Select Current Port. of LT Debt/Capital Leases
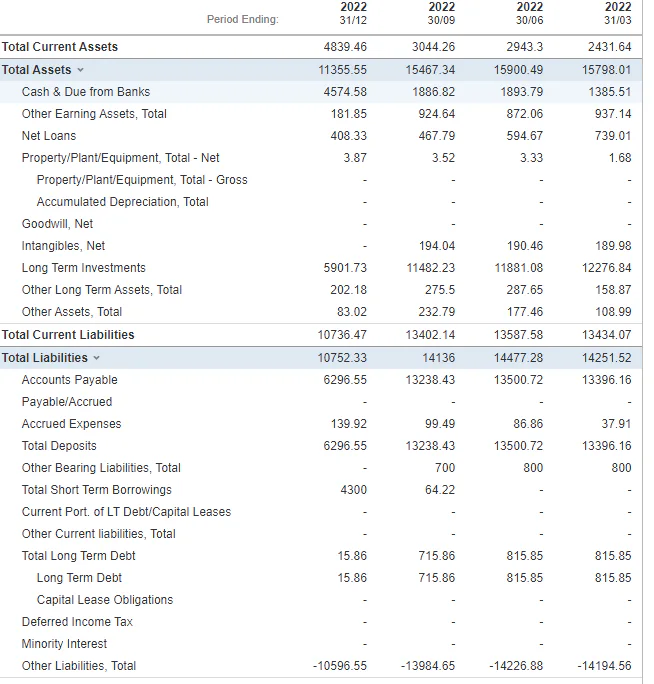The width and height of the screenshot is (654, 684). (x=127, y=512)
